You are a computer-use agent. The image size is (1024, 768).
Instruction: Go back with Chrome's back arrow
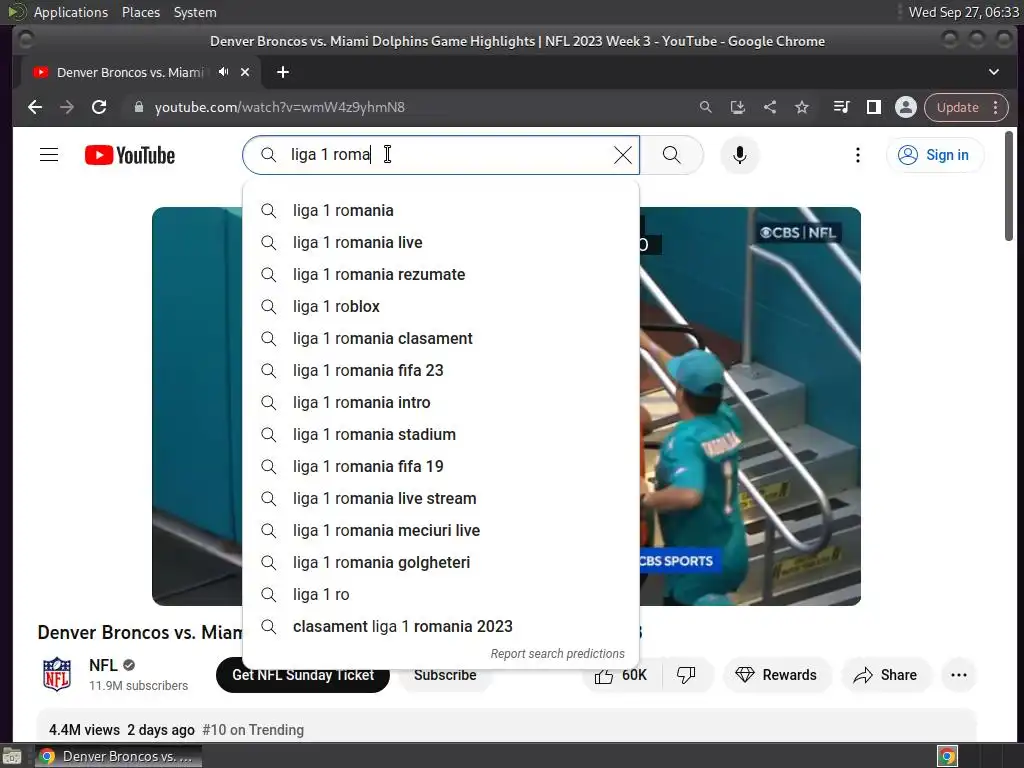tap(35, 107)
